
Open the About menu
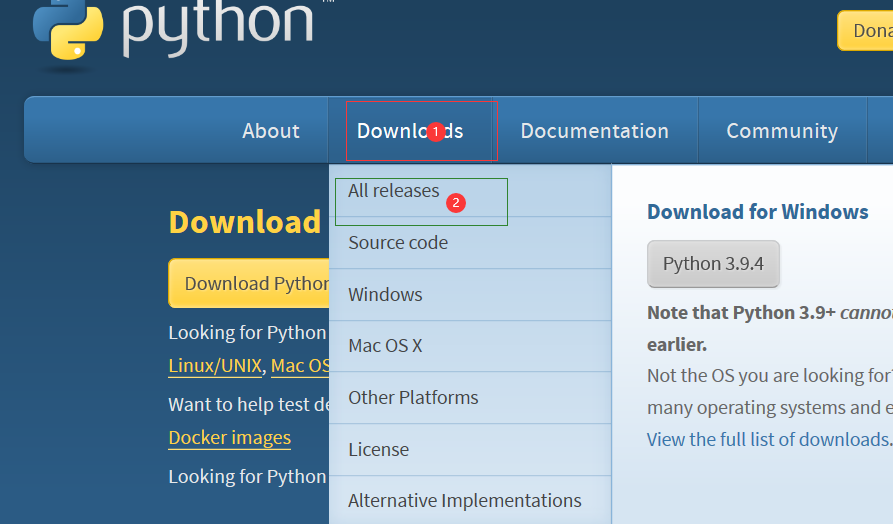coord(271,131)
